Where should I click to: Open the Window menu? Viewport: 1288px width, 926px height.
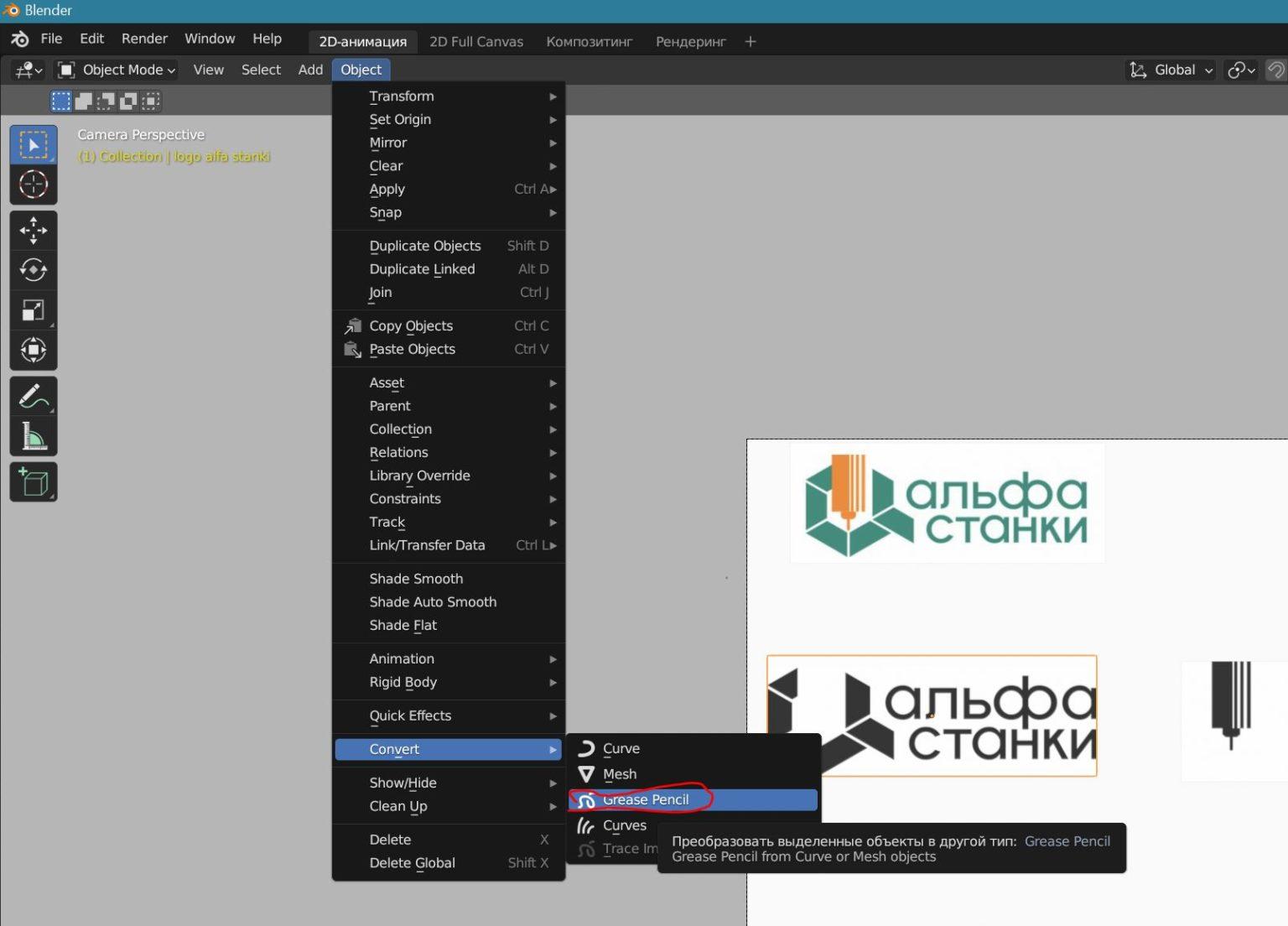coord(210,39)
